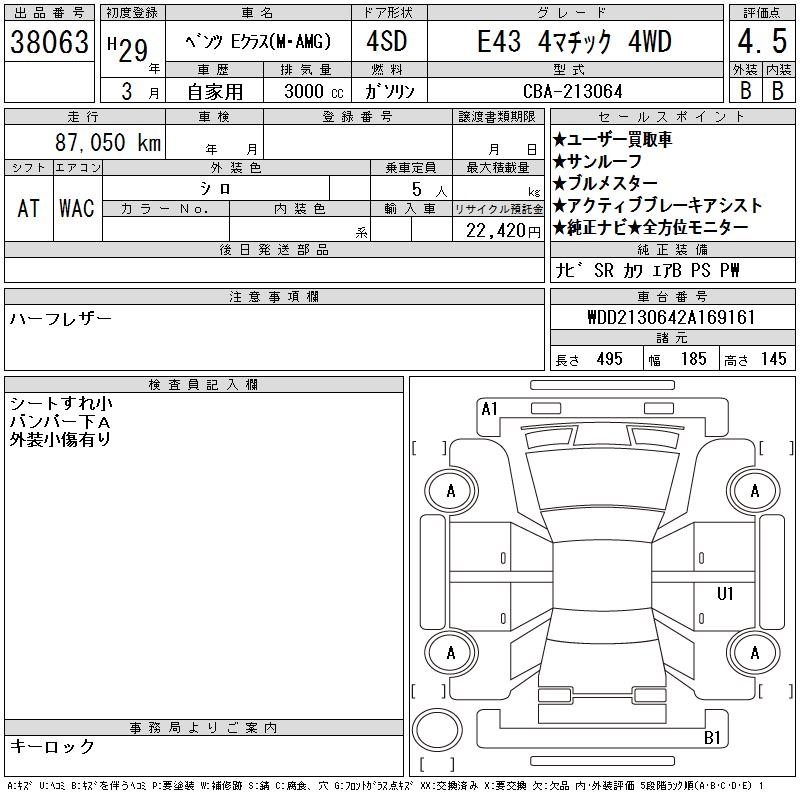The image size is (800, 800).
Task: Click the A1 scratch mark on the car diagram
Action: click(x=489, y=409)
